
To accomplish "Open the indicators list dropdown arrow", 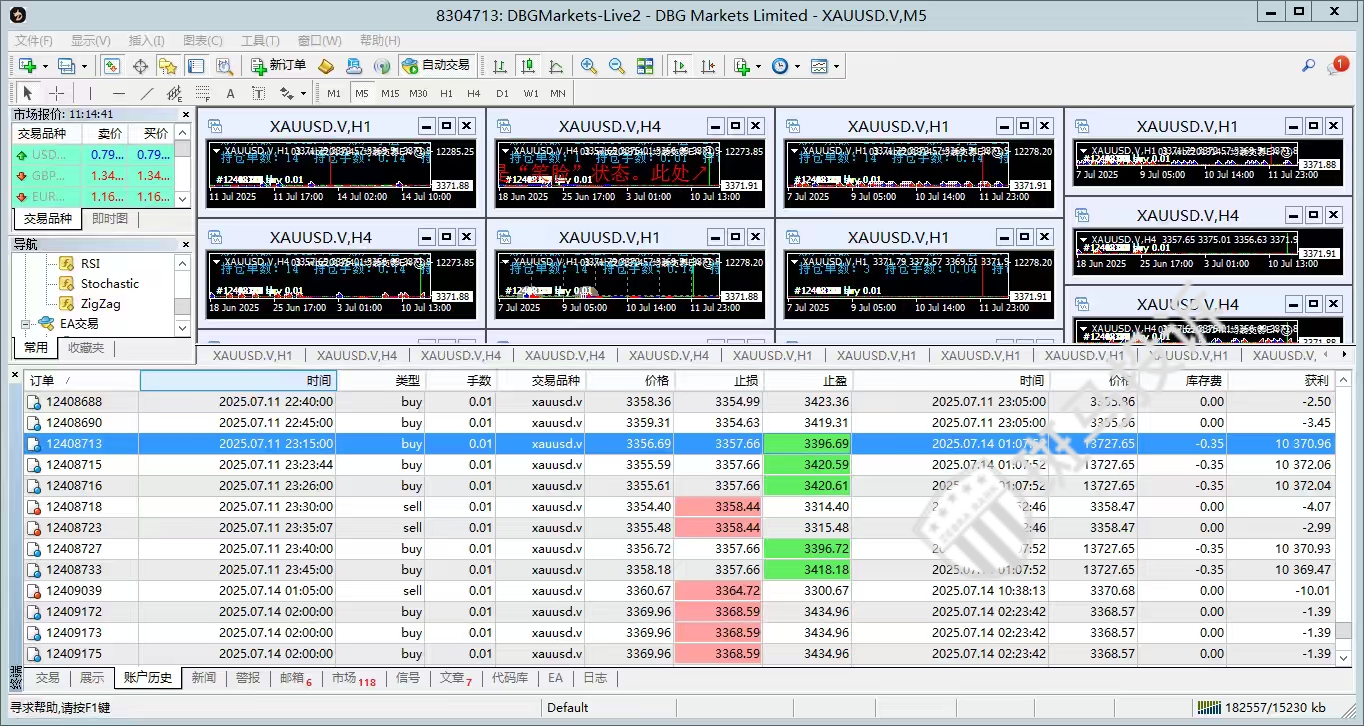I will 759,66.
